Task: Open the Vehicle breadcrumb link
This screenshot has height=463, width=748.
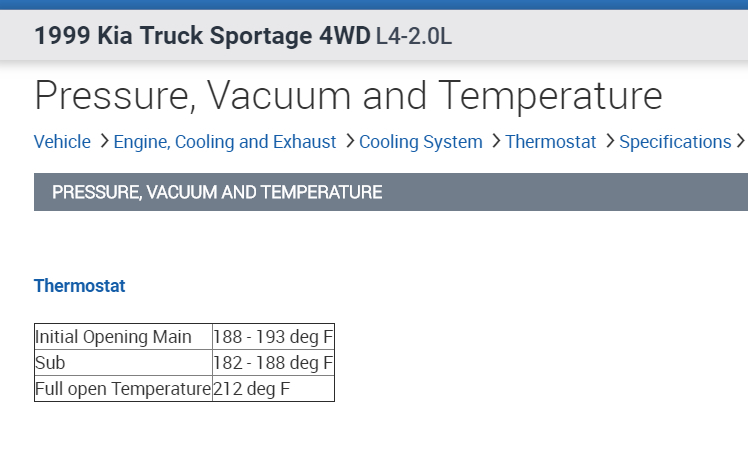Action: 62,142
